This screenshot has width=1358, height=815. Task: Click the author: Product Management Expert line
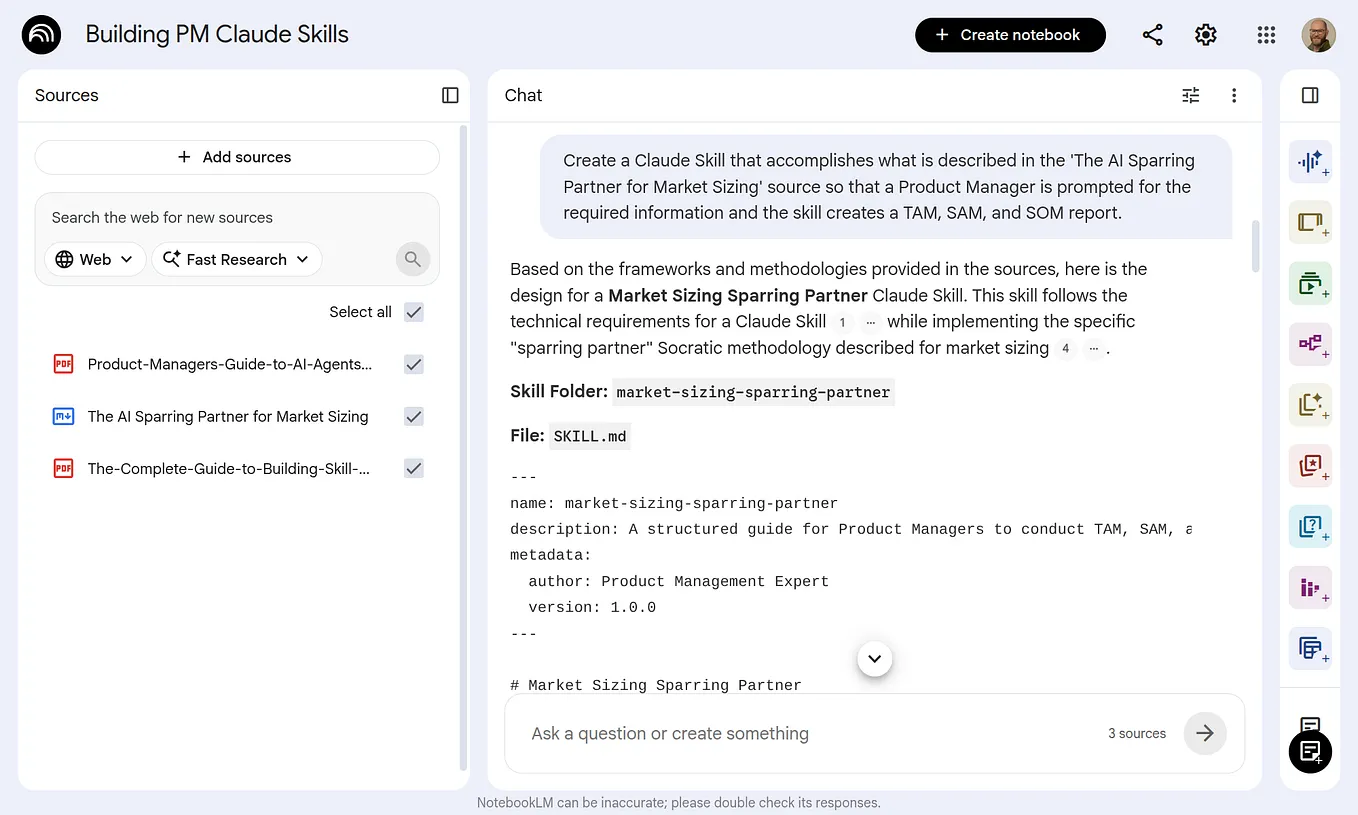(x=678, y=581)
